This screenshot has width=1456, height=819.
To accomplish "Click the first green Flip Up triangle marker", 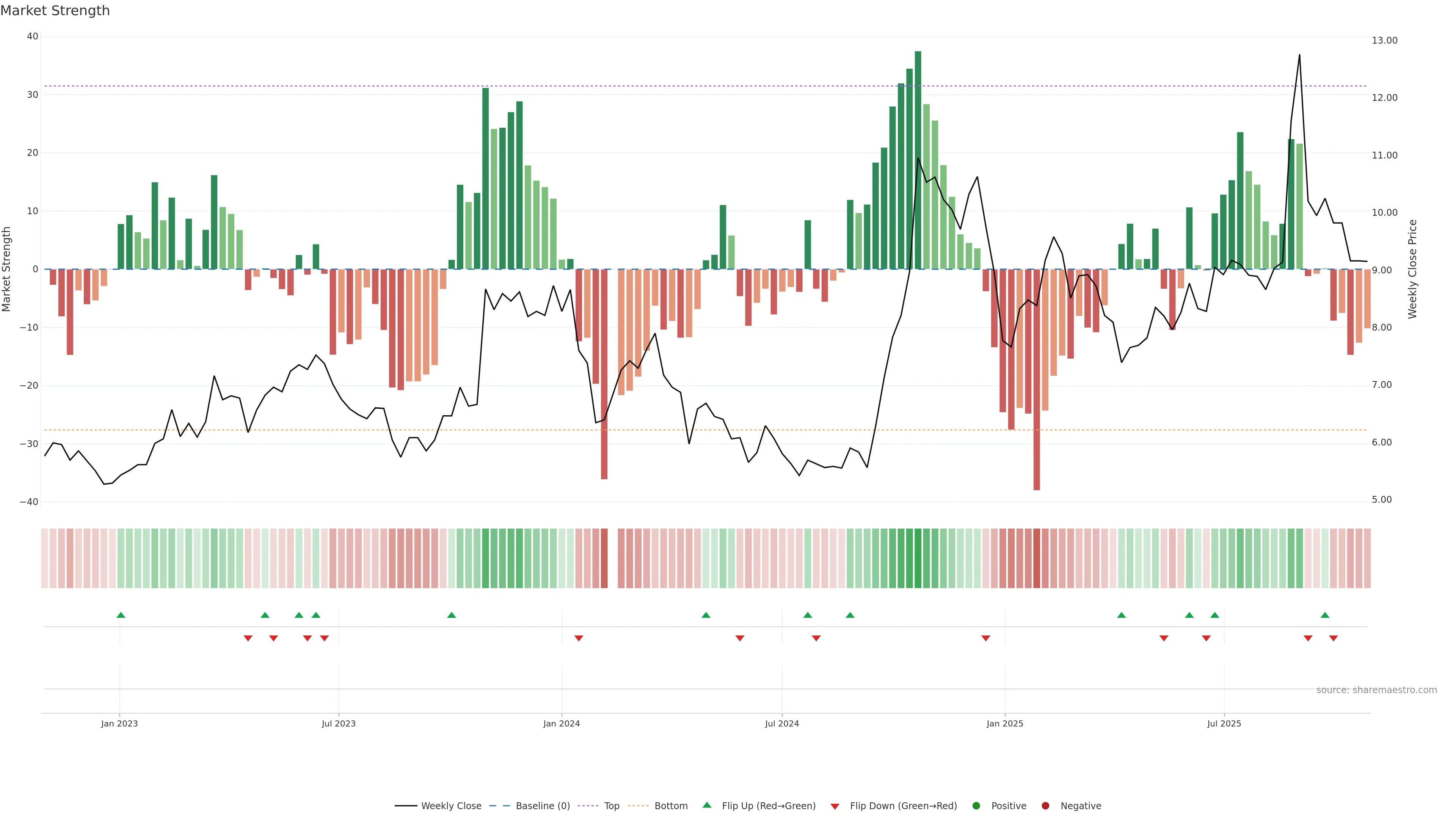I will pyautogui.click(x=121, y=615).
